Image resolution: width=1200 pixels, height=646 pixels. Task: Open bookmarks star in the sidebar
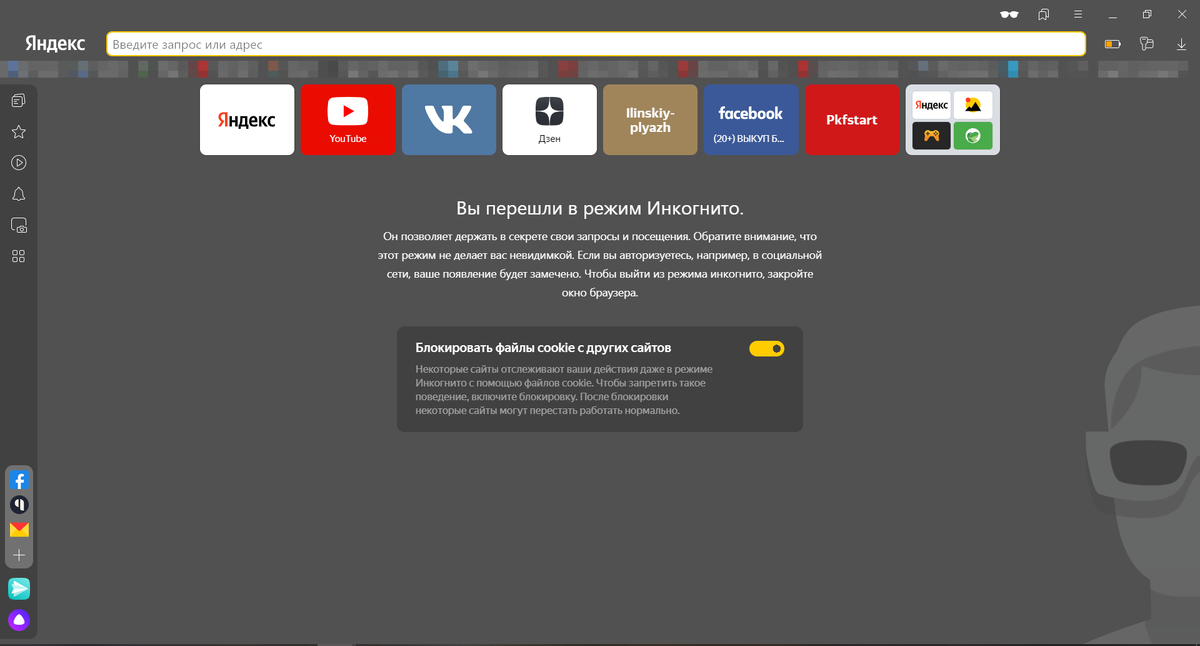19,130
